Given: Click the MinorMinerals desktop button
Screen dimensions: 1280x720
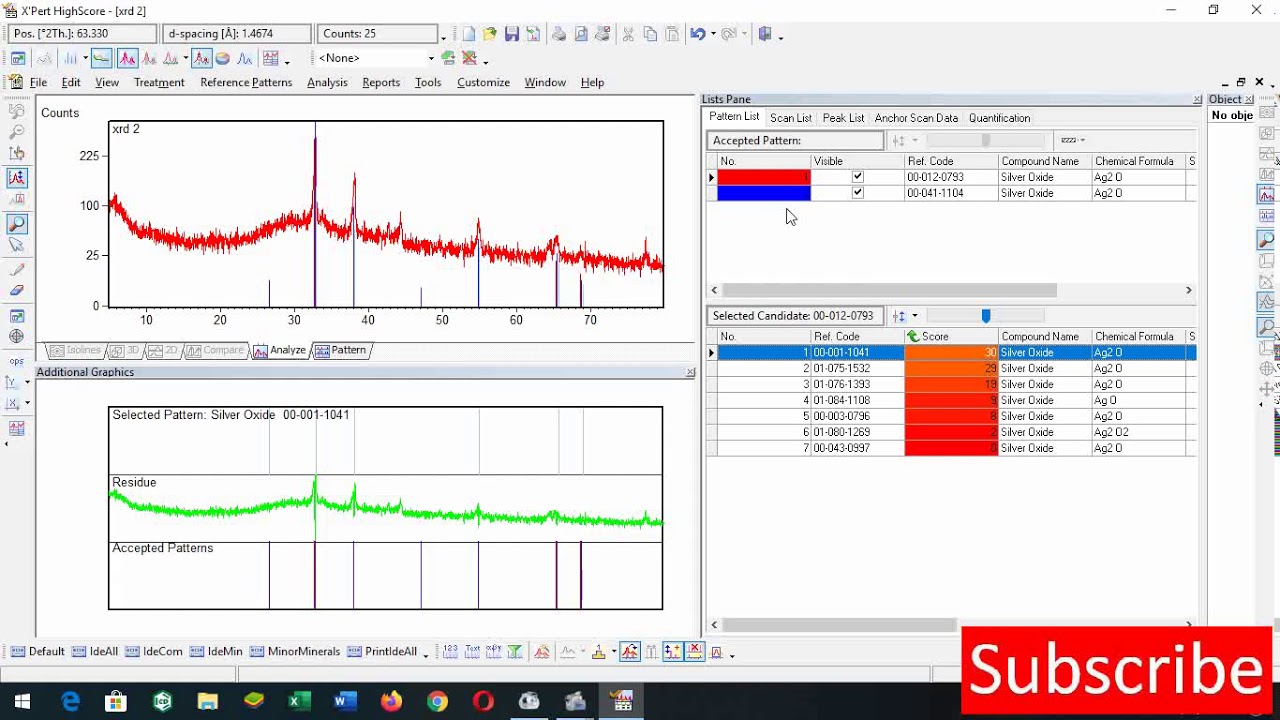Looking at the screenshot, I should (x=295, y=652).
